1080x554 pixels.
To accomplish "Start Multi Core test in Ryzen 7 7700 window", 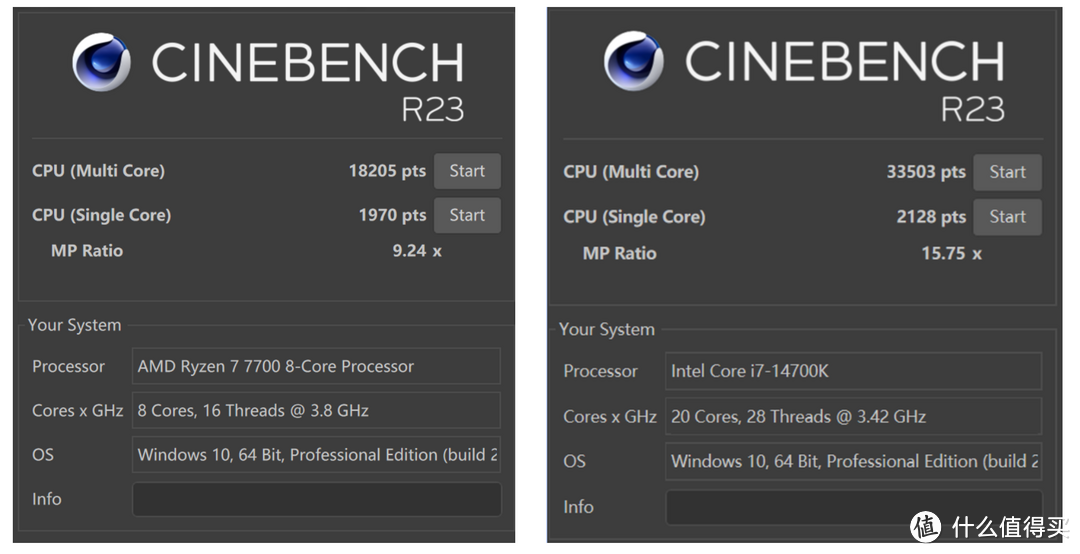I will coord(467,171).
